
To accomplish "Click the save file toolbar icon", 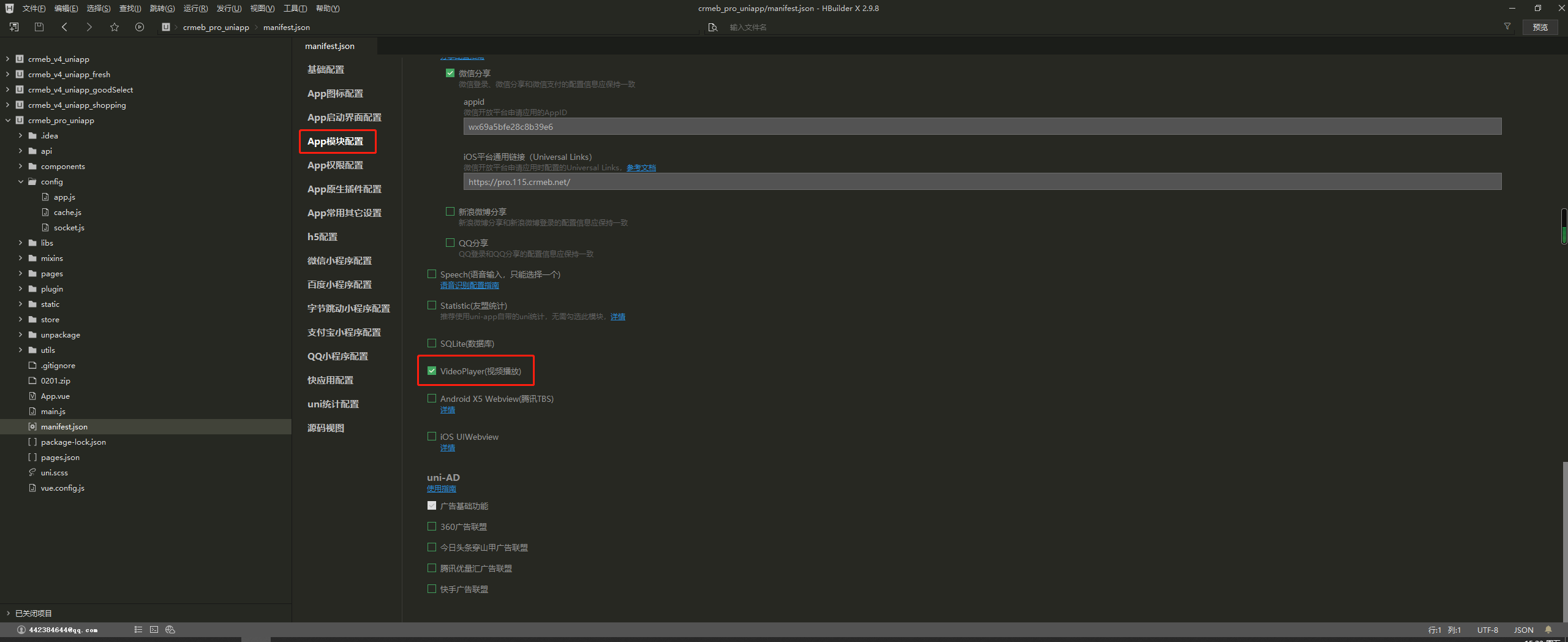I will coord(39,27).
